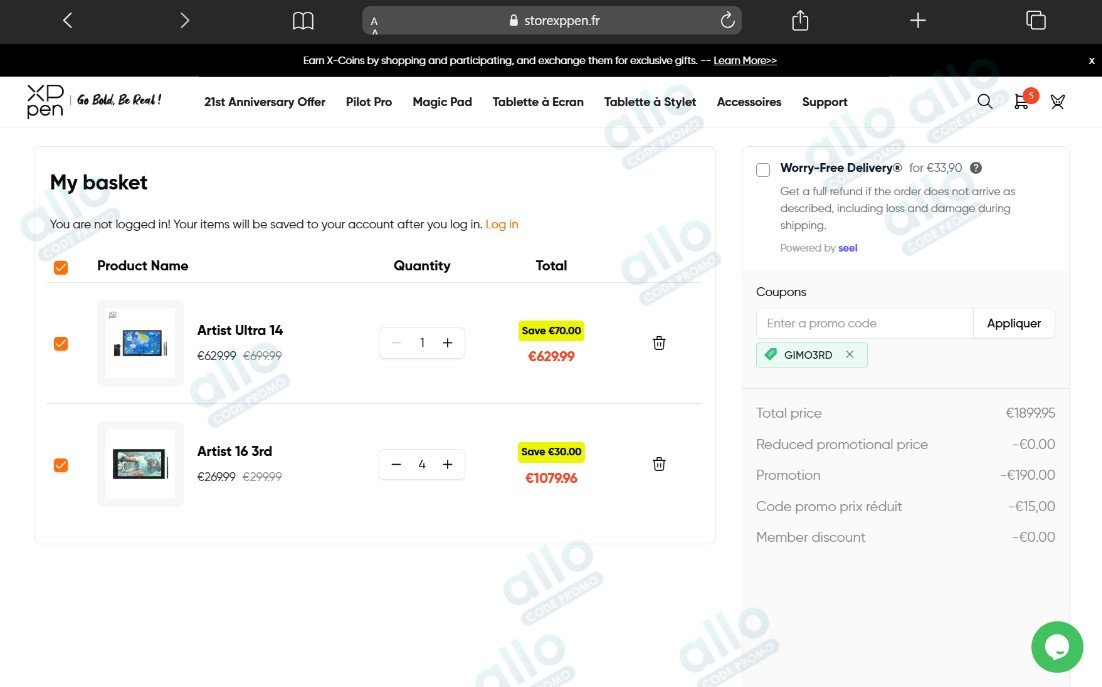Image resolution: width=1102 pixels, height=687 pixels.
Task: Go back with the browser back arrow
Action: pyautogui.click(x=67, y=20)
